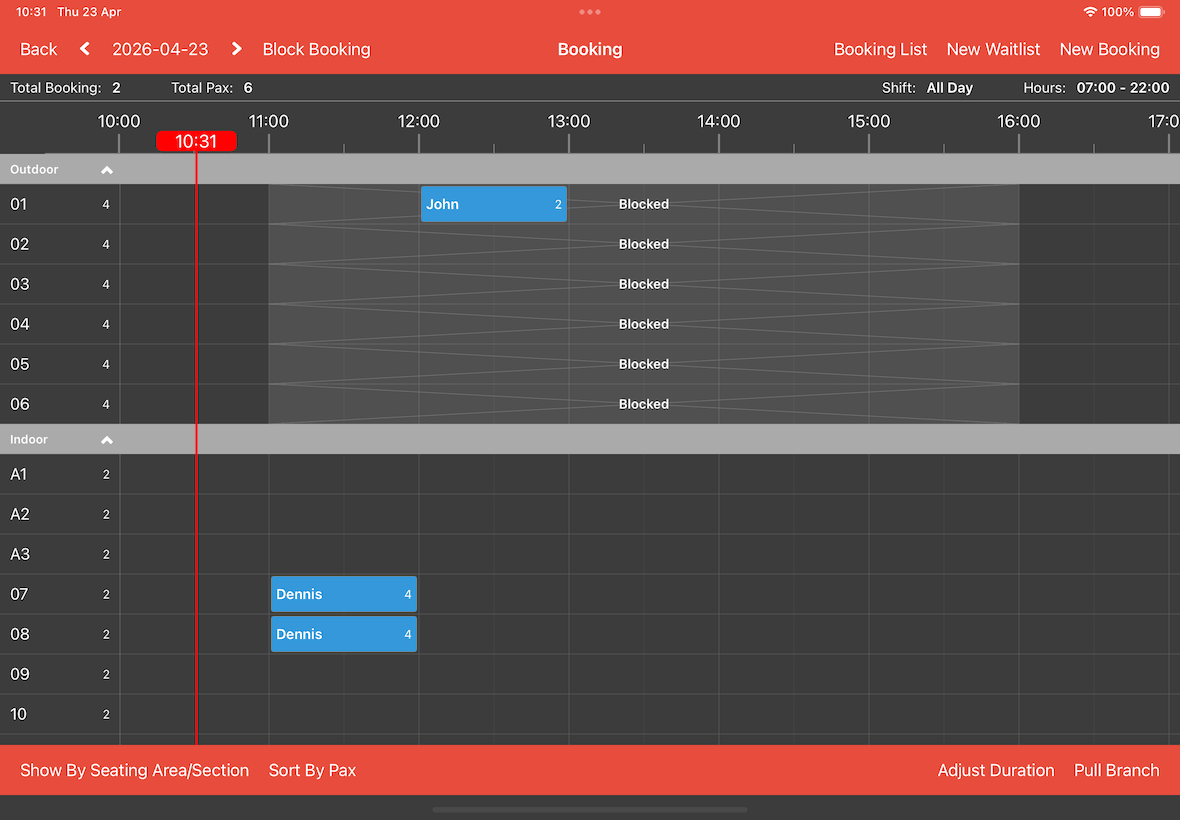The image size is (1180, 820).
Task: Tap the Wi-Fi icon in status bar
Action: pyautogui.click(x=1090, y=12)
